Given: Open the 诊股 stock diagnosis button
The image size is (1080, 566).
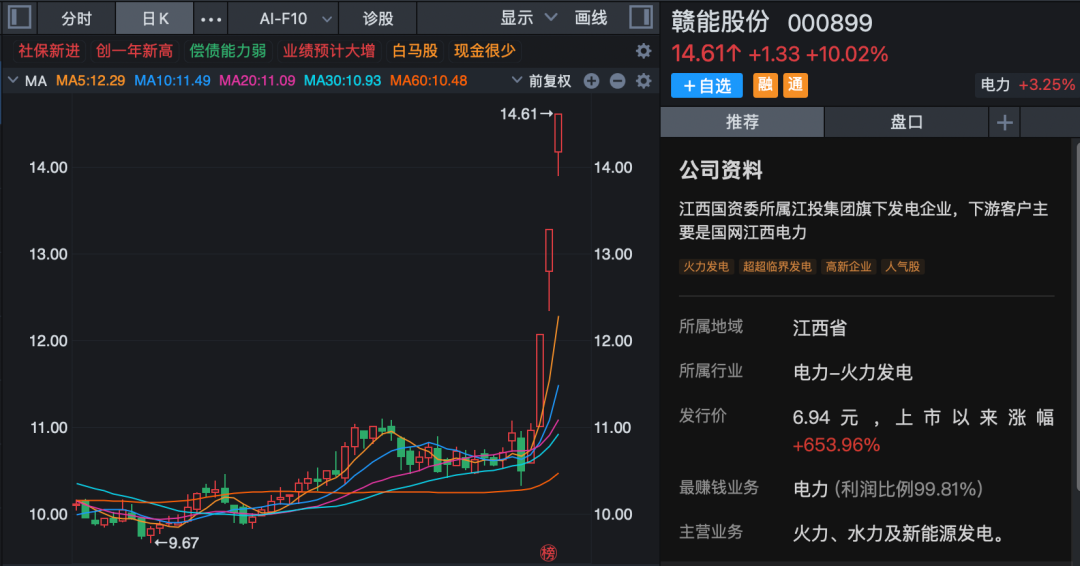Looking at the screenshot, I should click(377, 19).
